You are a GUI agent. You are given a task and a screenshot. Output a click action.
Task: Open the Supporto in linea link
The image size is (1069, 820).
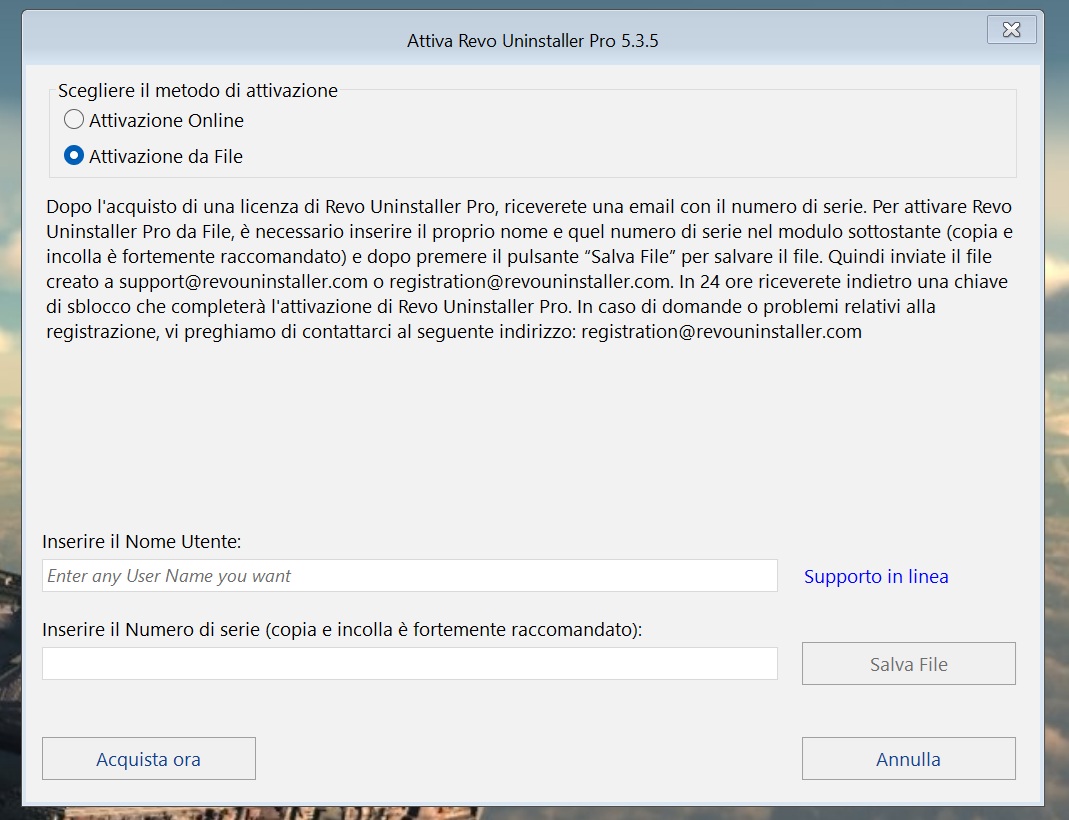pos(876,577)
